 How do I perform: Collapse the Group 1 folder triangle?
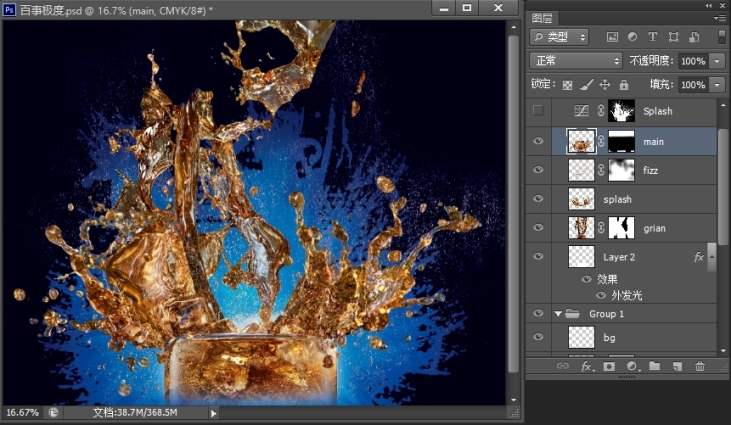pyautogui.click(x=558, y=314)
